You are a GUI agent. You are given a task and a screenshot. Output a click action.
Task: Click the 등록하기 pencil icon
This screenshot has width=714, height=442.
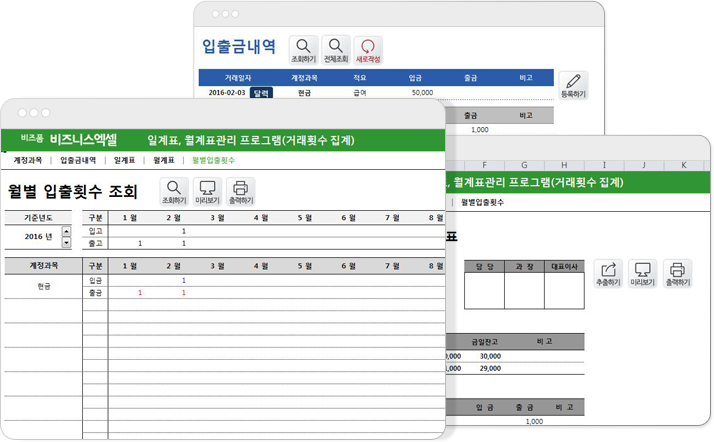pos(572,84)
